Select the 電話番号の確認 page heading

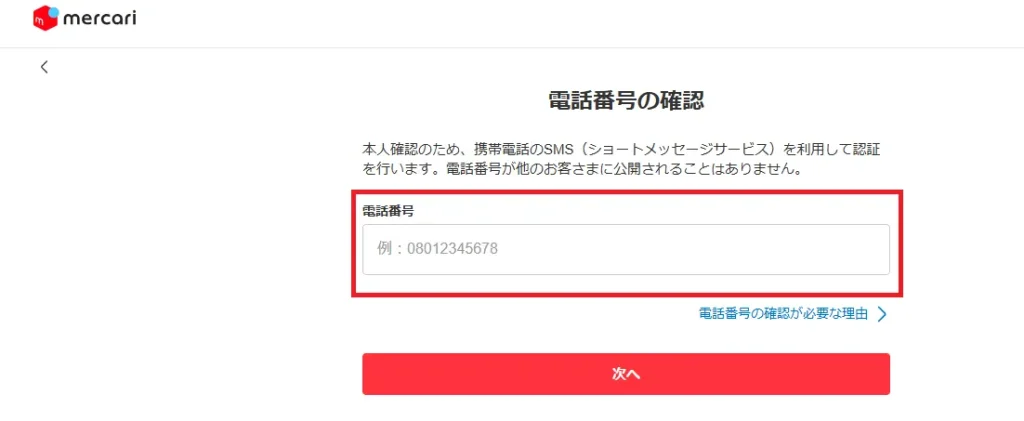point(626,101)
